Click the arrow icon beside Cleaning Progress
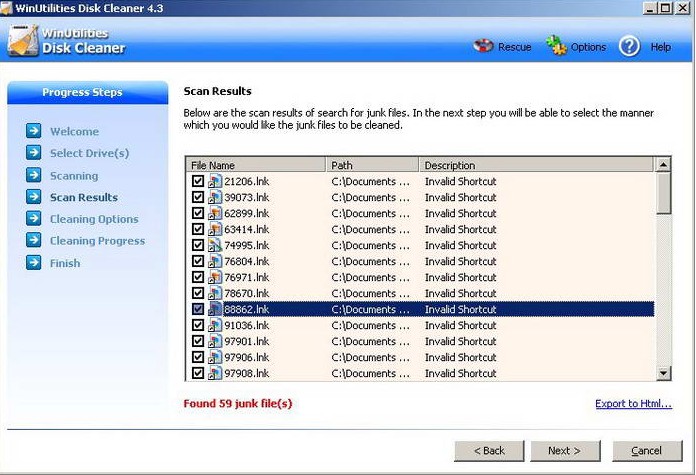The image size is (696, 475). (x=33, y=240)
